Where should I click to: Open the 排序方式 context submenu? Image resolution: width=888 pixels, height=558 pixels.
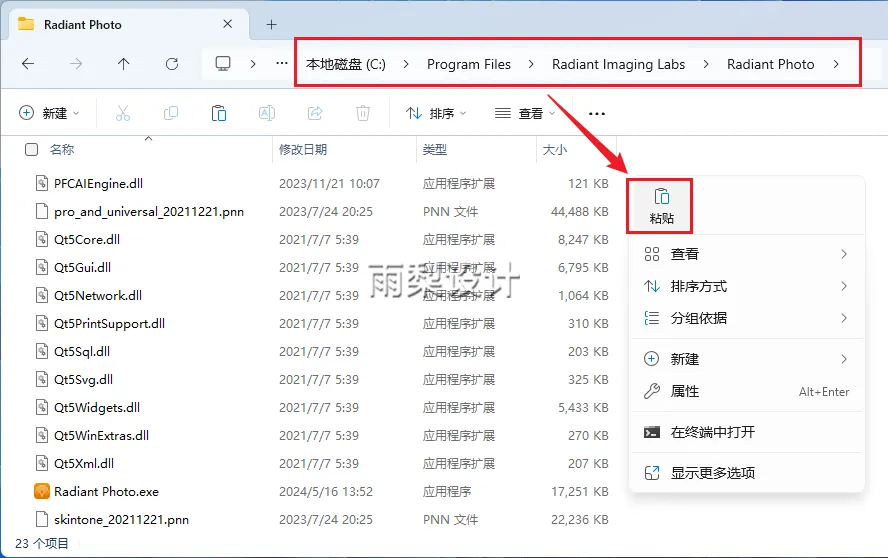click(x=746, y=286)
